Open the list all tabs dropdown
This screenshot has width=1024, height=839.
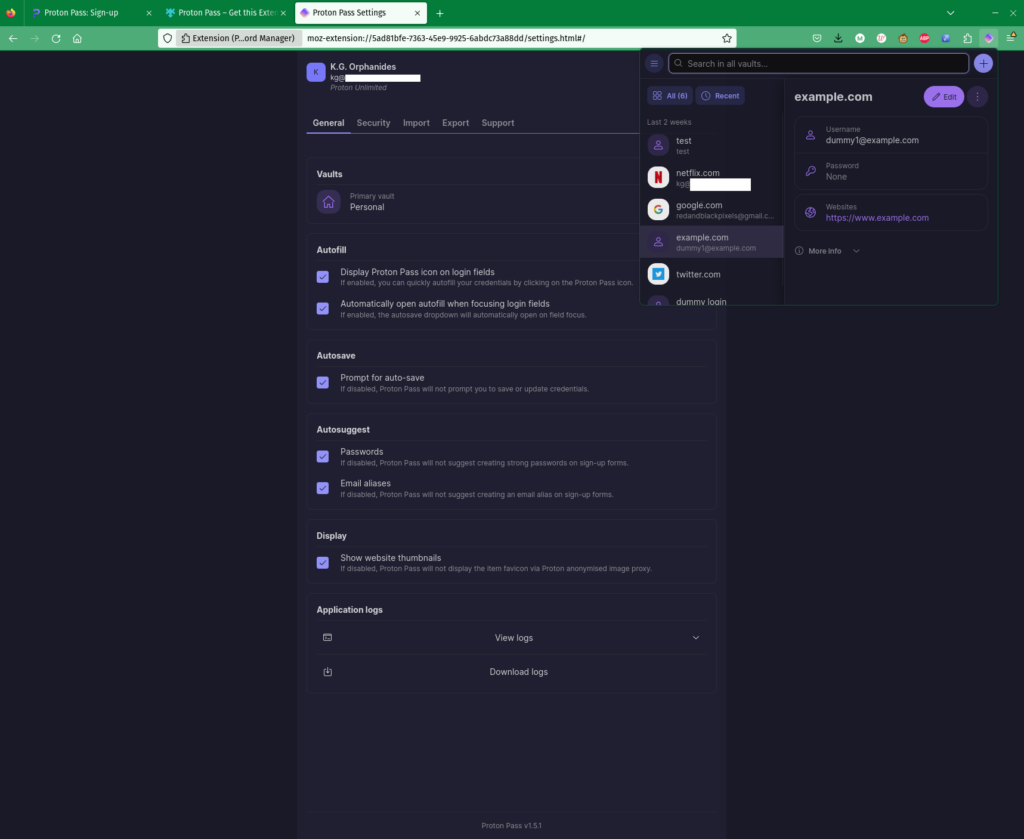950,13
